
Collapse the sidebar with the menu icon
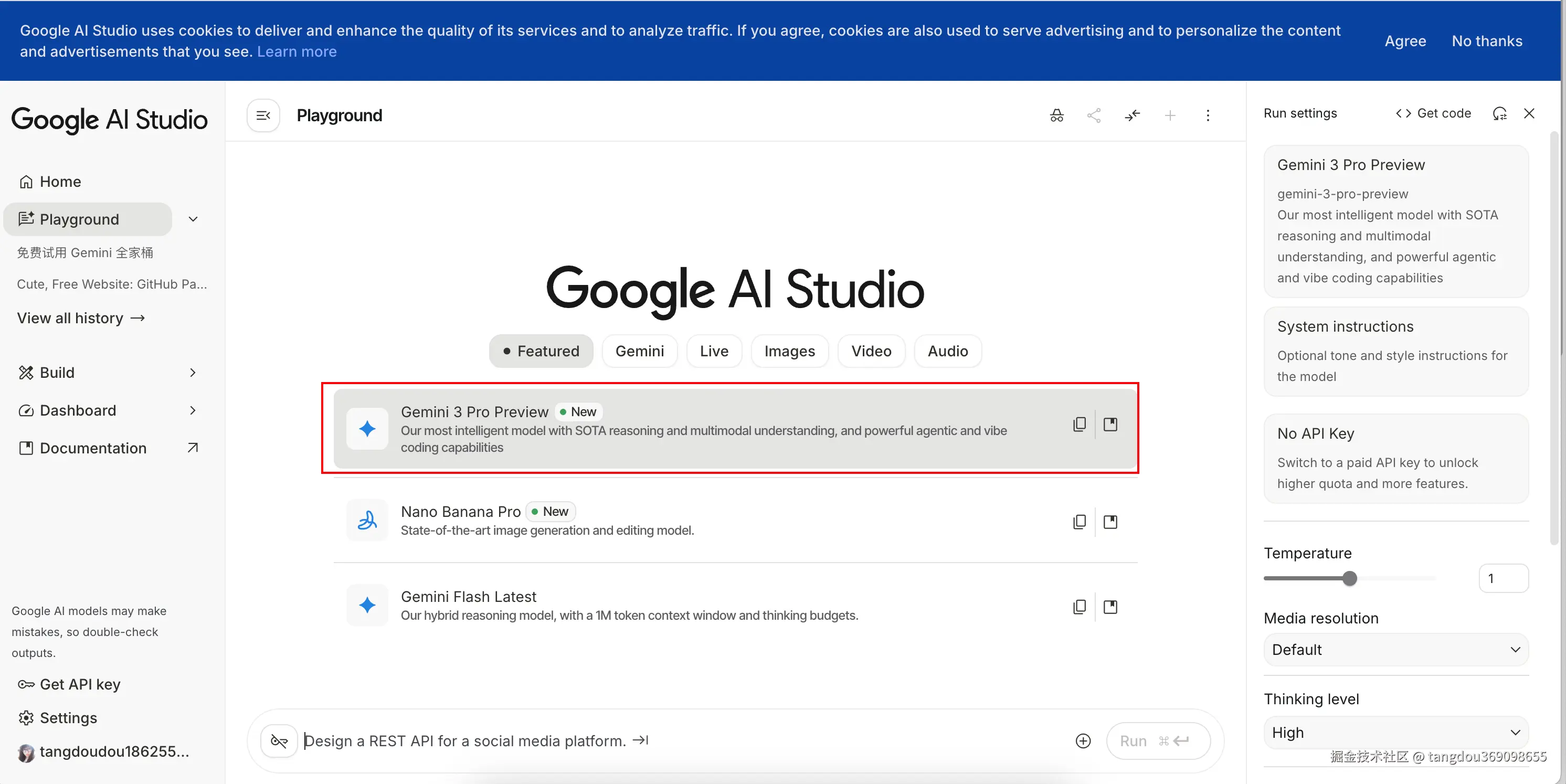[263, 115]
